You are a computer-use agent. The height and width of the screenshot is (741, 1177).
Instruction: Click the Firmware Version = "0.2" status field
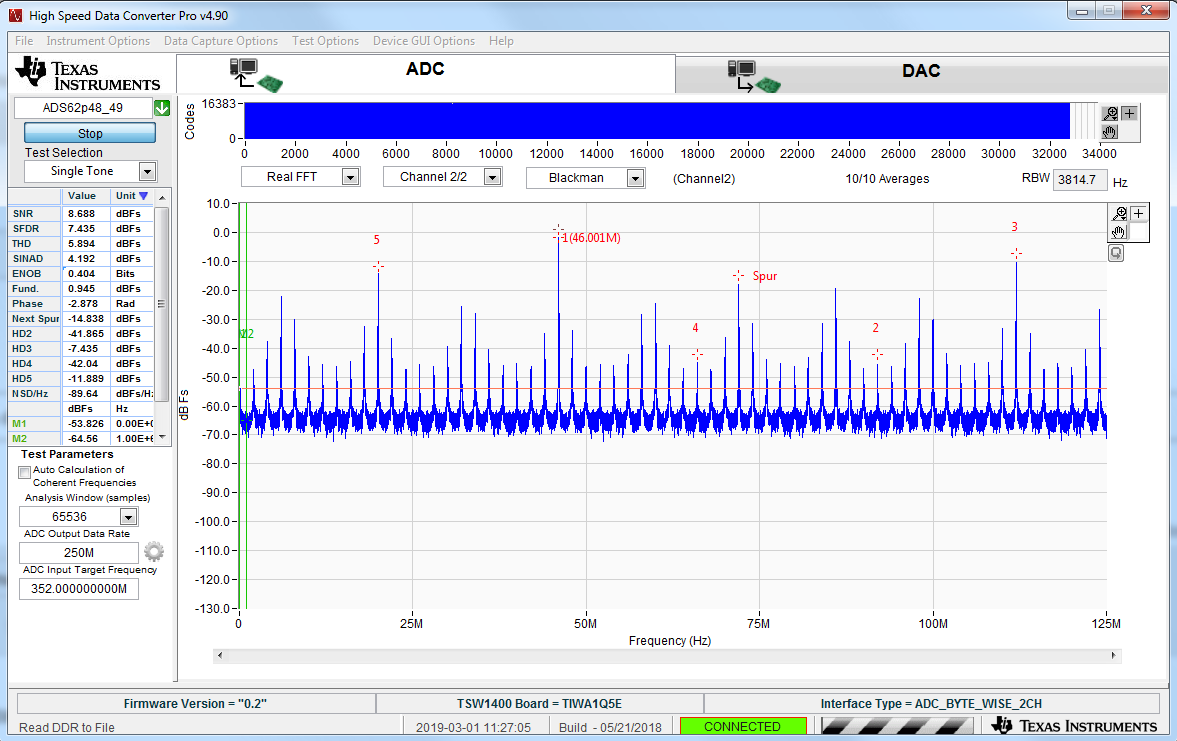pos(195,703)
